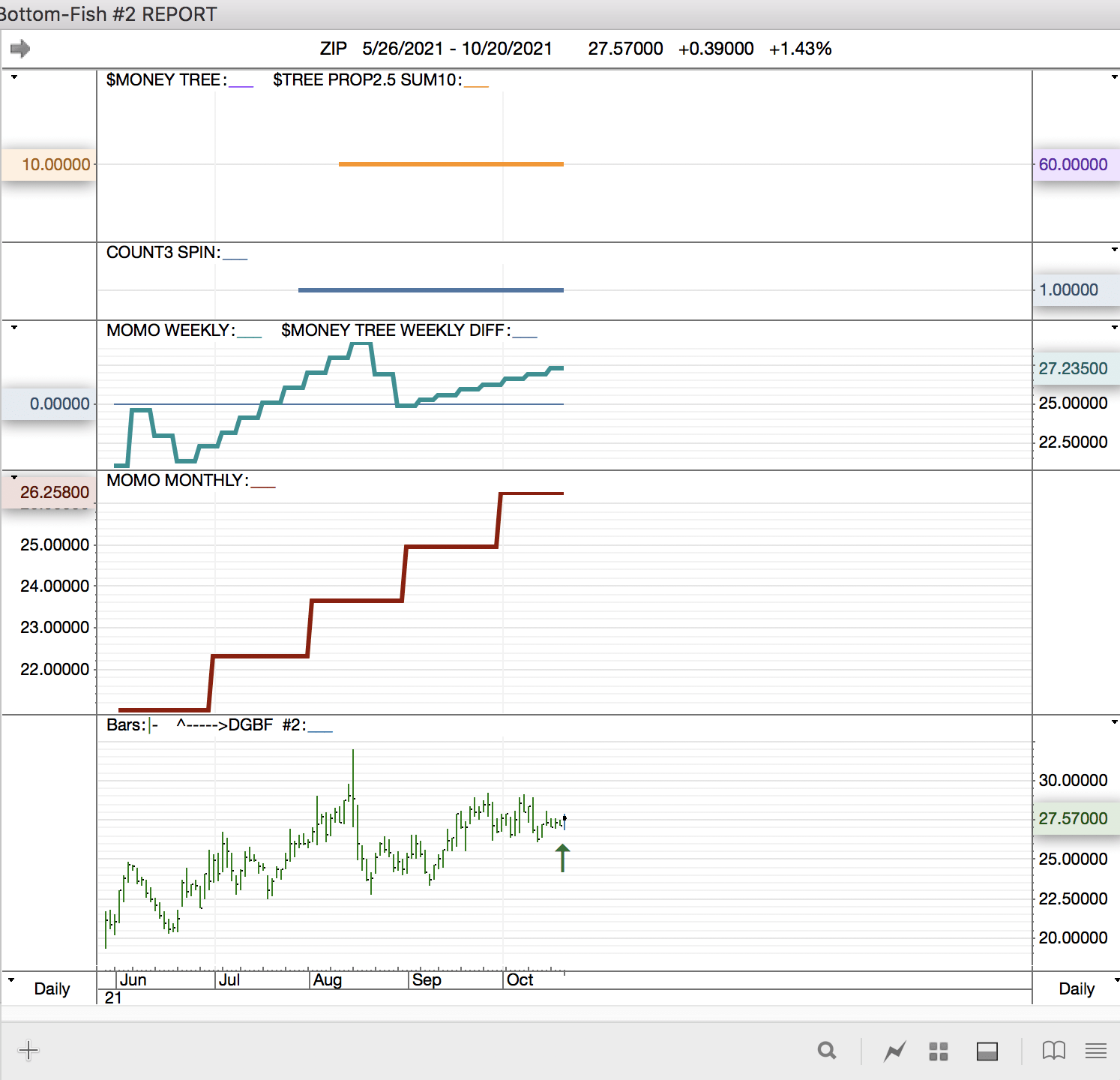Open the magnifying glass search tool
The height and width of the screenshot is (1080, 1120).
pyautogui.click(x=827, y=1051)
